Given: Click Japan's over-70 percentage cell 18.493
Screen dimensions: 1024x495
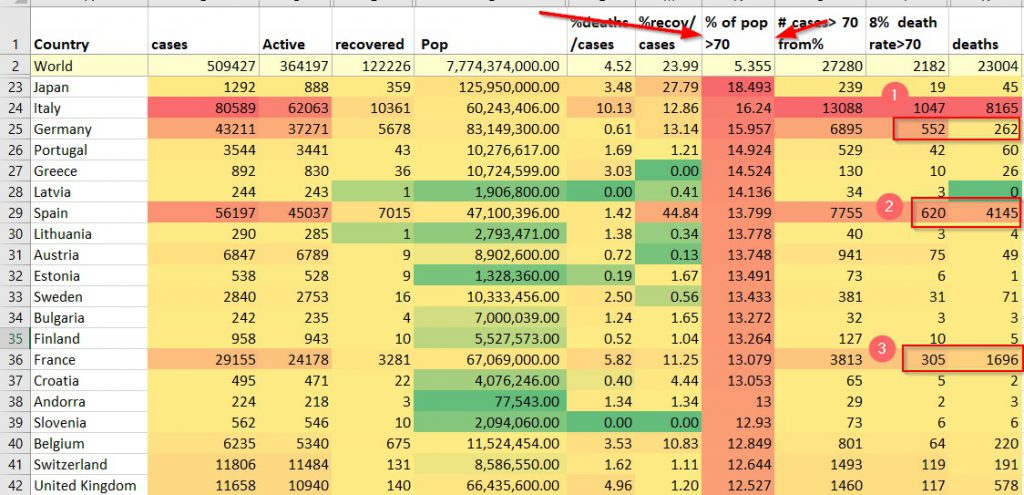Looking at the screenshot, I should pos(738,87).
